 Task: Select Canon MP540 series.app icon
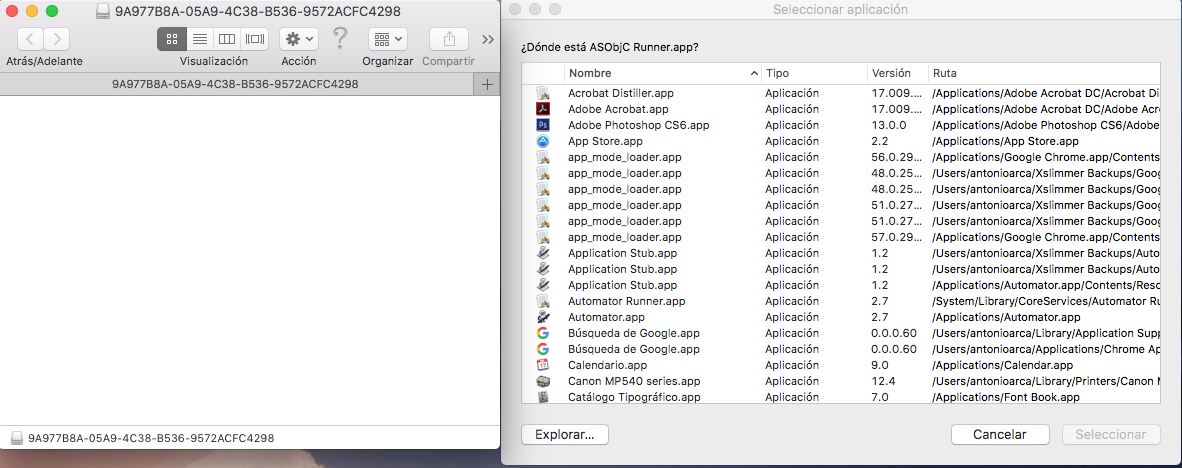click(543, 381)
